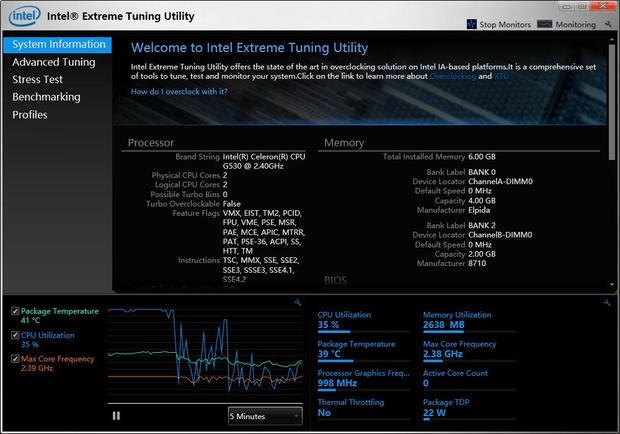Click the Memory section heading
Screen dimensions: 620x434
point(344,143)
